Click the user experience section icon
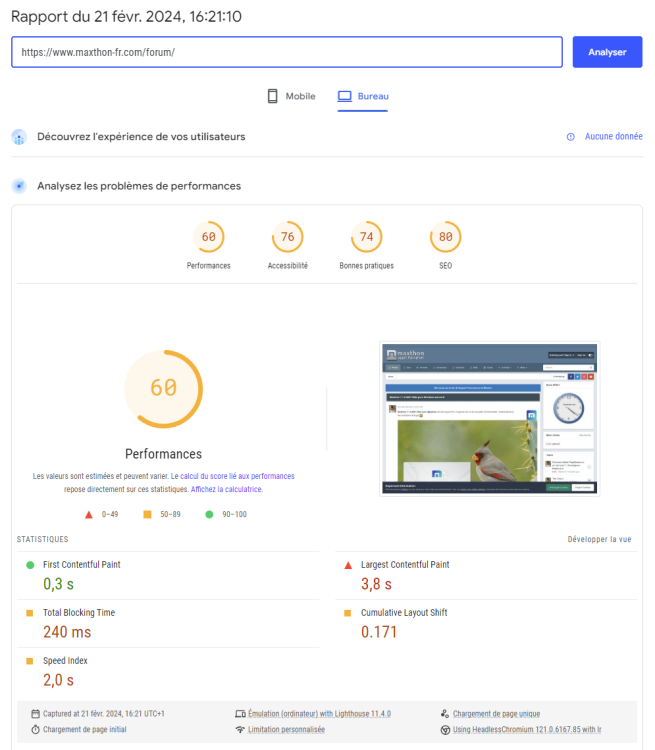The width and height of the screenshot is (655, 750). tap(19, 137)
